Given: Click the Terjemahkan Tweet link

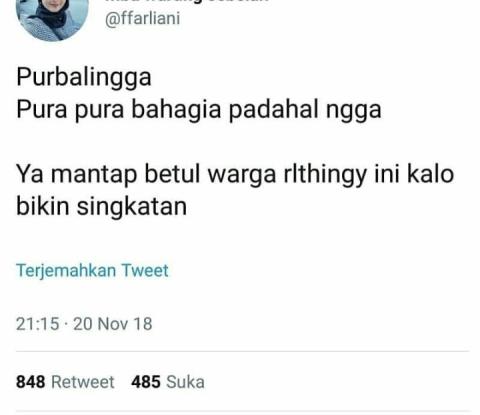Looking at the screenshot, I should (92, 270).
